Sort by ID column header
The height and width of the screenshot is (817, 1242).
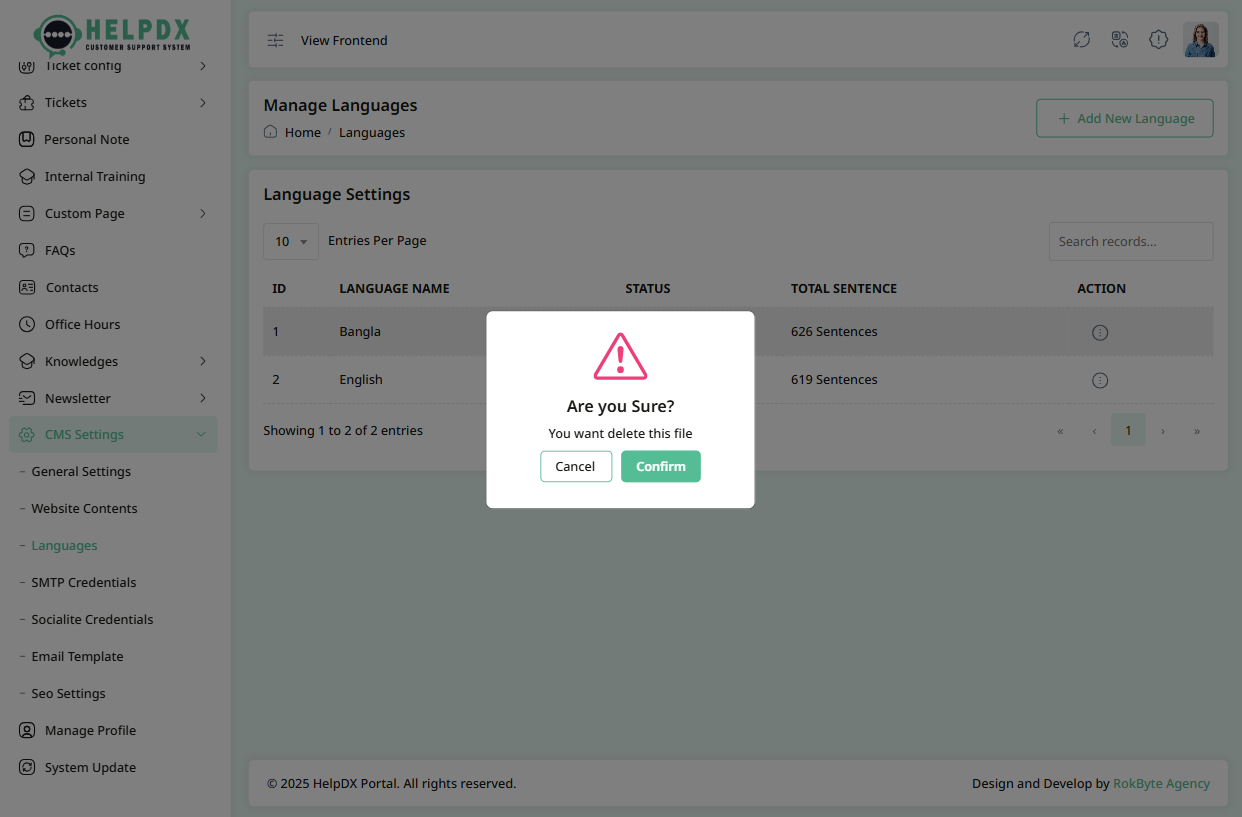(x=279, y=288)
